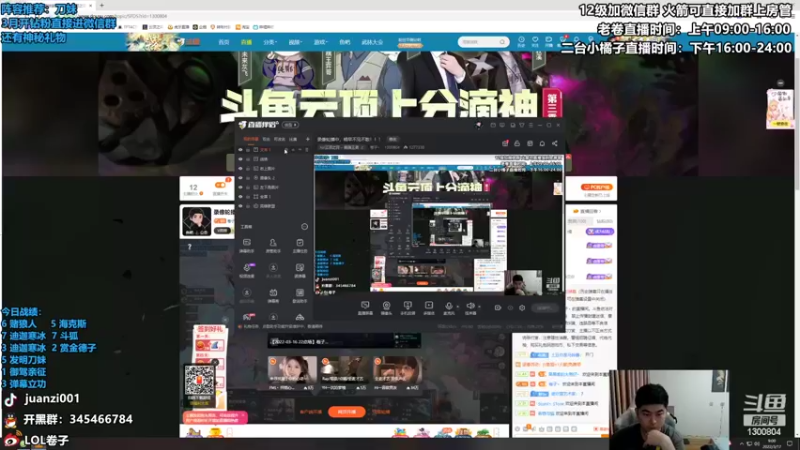Screen dimensions: 800x450
Task: Open speaker options arrow
Action: 480,307
